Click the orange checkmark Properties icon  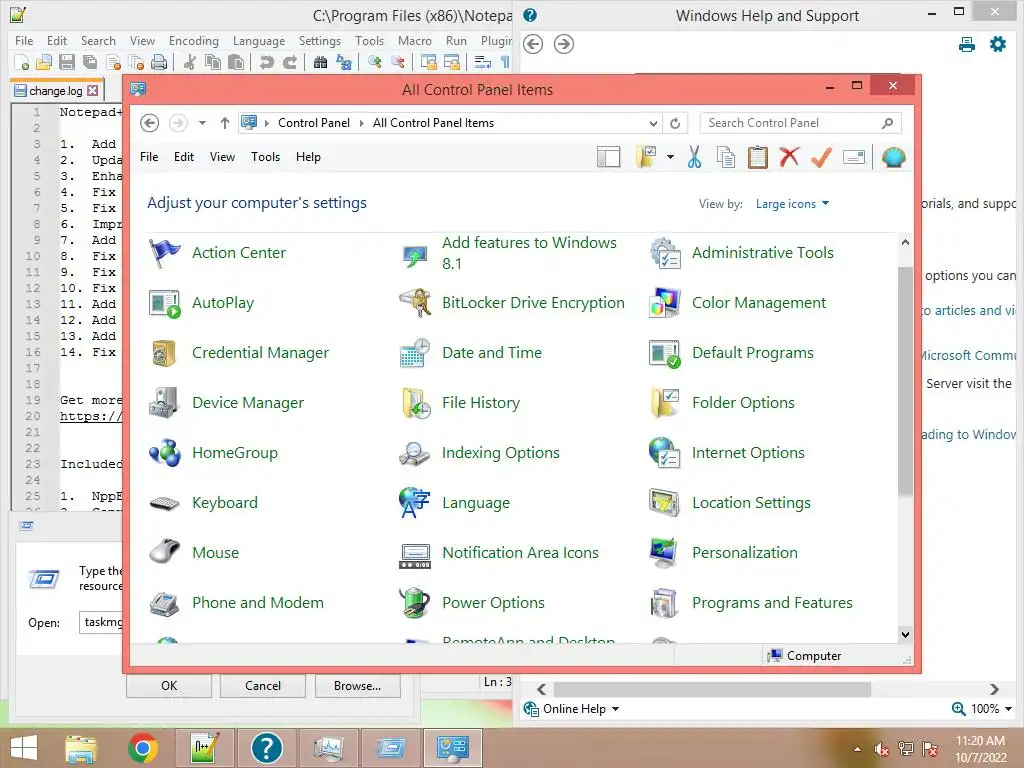click(x=822, y=157)
